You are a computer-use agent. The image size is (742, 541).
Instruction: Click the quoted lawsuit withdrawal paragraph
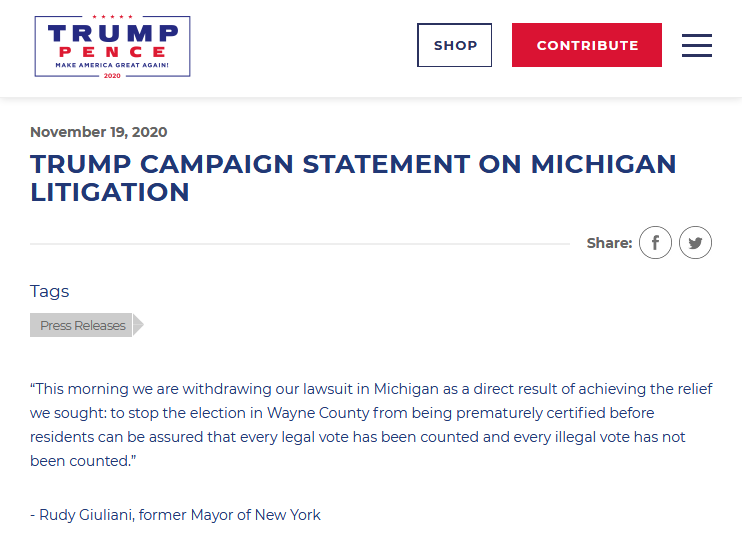tap(370, 425)
